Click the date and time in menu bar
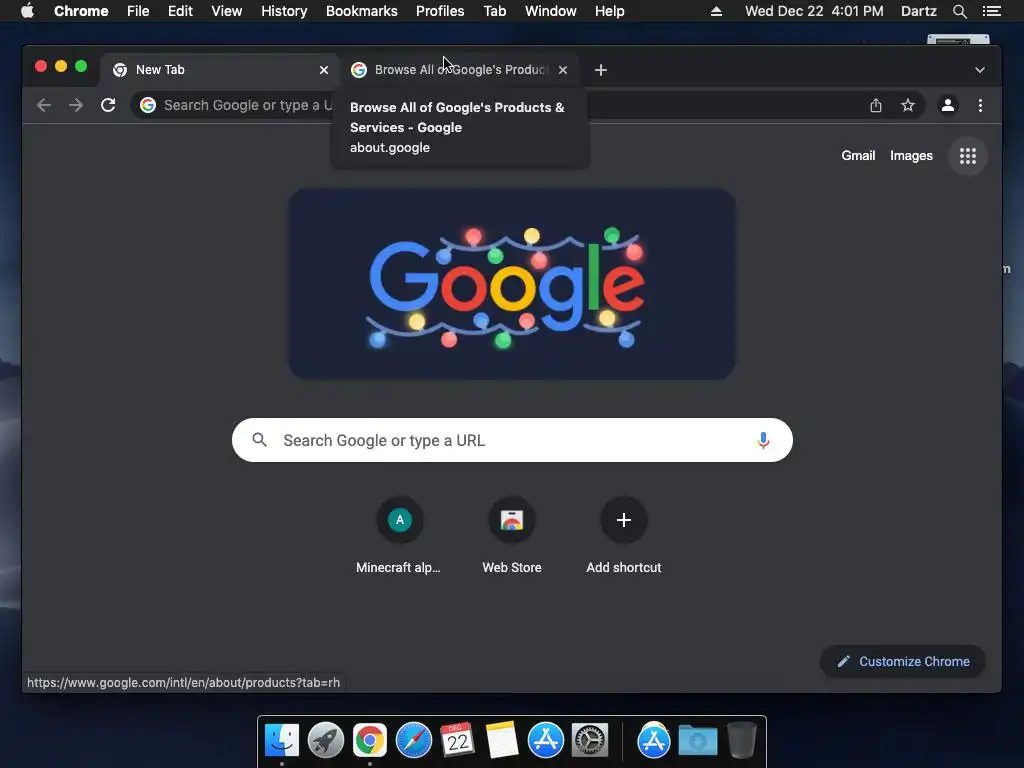Viewport: 1024px width, 768px height. pyautogui.click(x=814, y=11)
